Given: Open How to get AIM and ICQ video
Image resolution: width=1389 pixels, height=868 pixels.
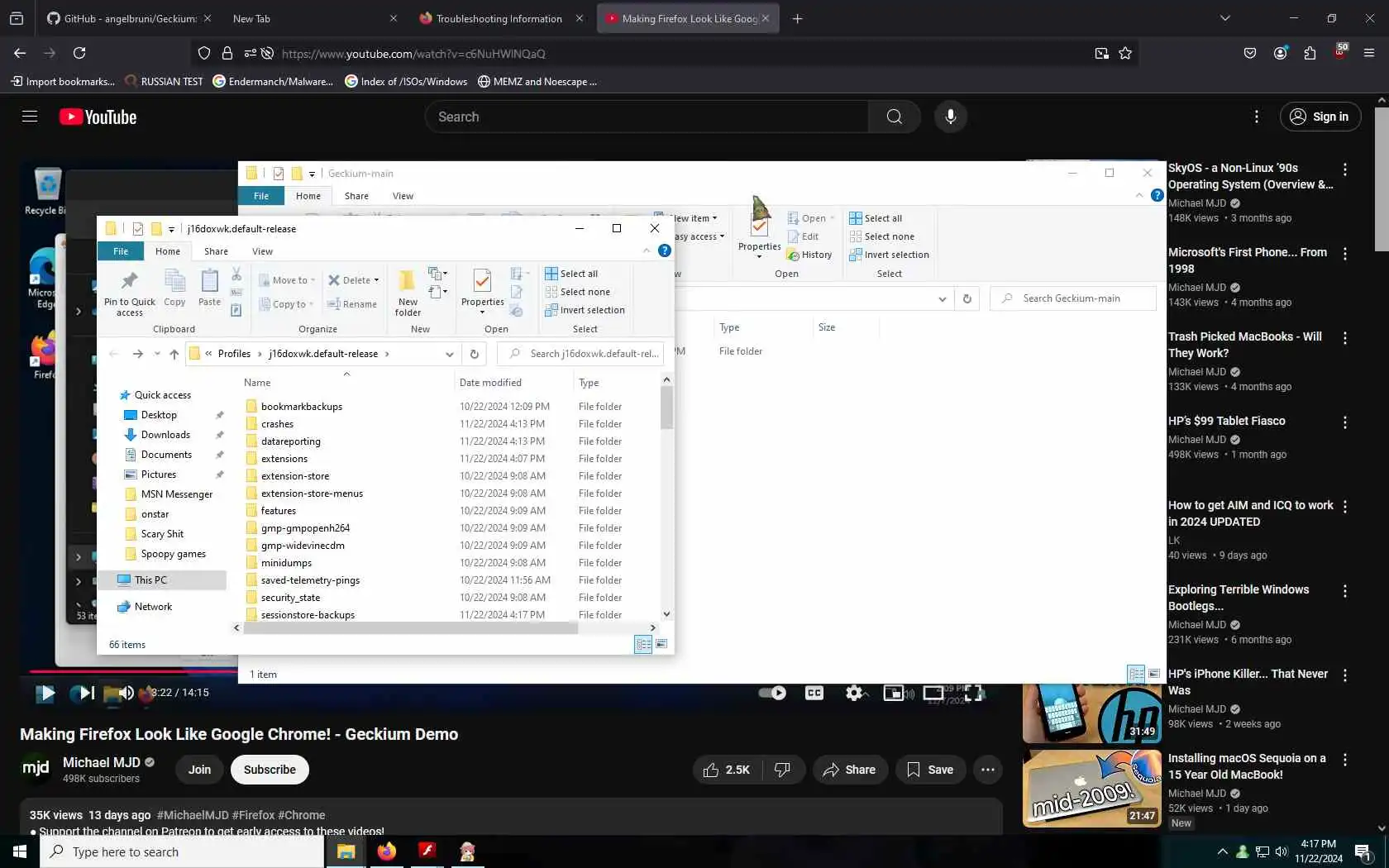Looking at the screenshot, I should click(x=1251, y=513).
